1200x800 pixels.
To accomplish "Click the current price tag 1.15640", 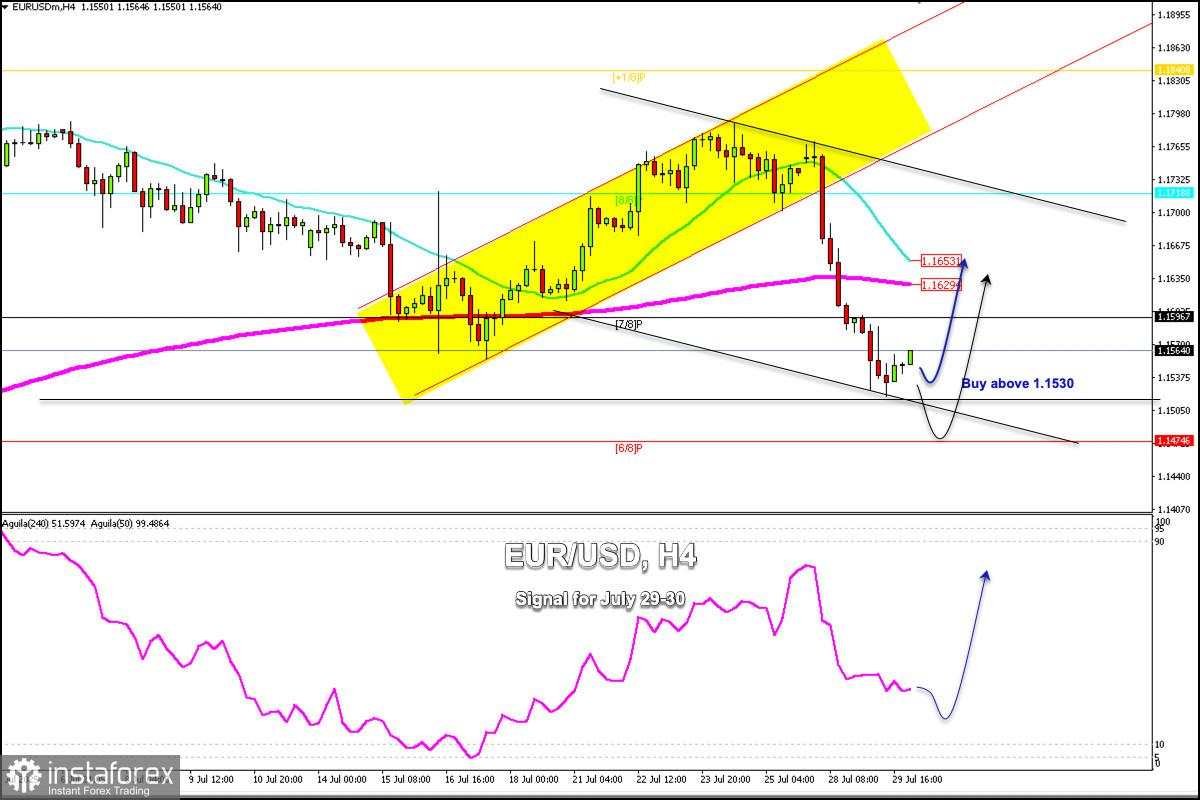I will [x=1172, y=351].
